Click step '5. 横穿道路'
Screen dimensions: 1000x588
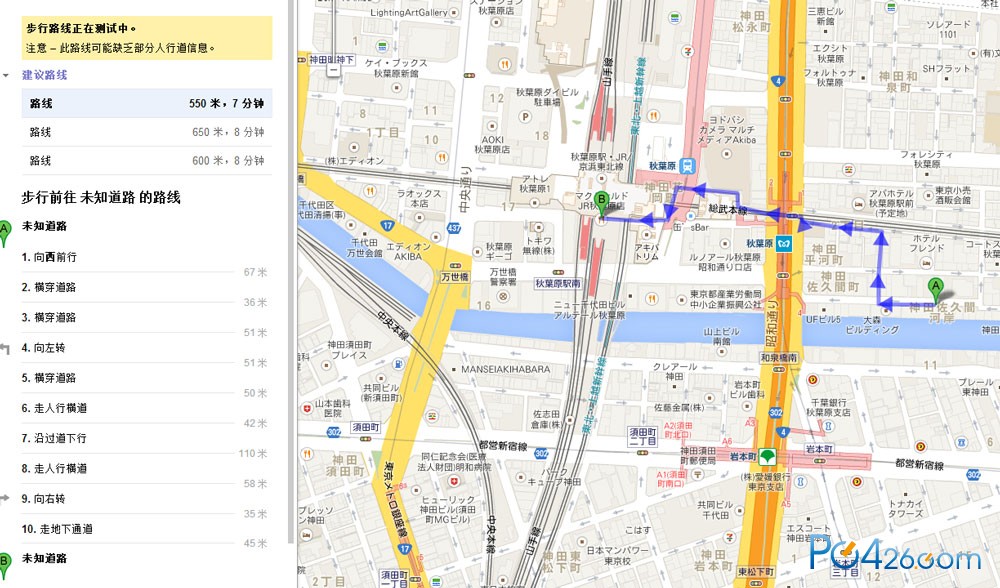(x=49, y=378)
